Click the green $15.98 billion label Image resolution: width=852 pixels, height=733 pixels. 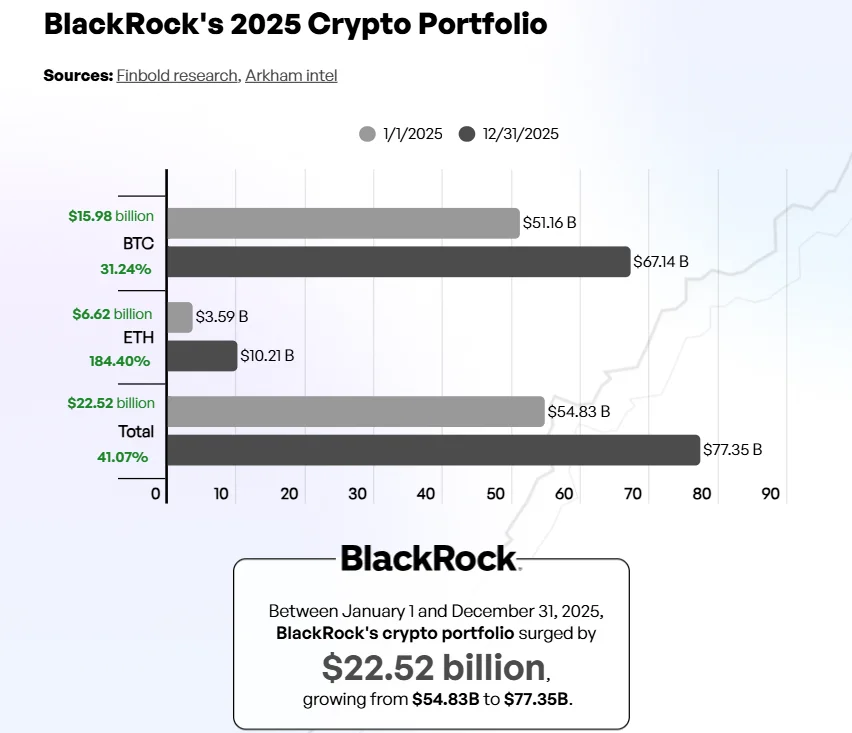click(x=111, y=216)
